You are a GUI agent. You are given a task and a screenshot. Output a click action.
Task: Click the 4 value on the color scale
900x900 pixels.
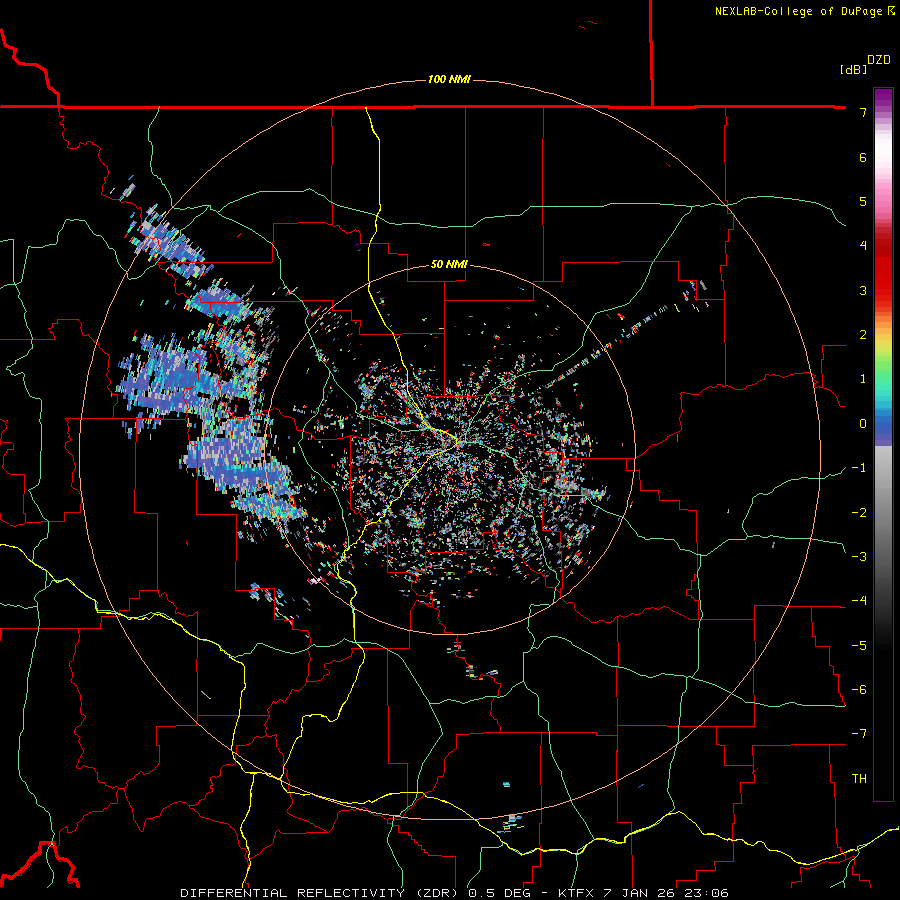click(x=863, y=246)
